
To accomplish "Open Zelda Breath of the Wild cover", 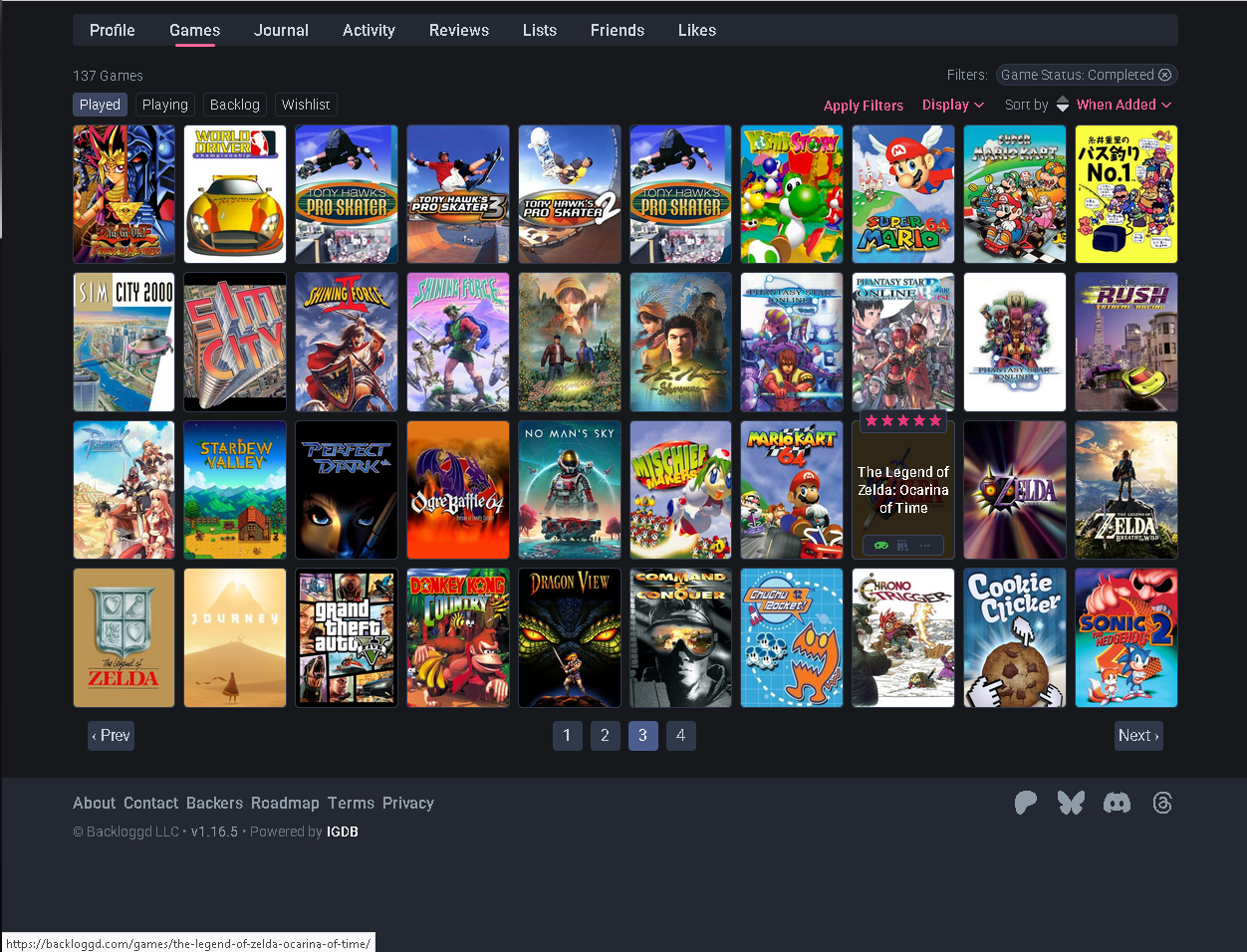I will (1126, 490).
